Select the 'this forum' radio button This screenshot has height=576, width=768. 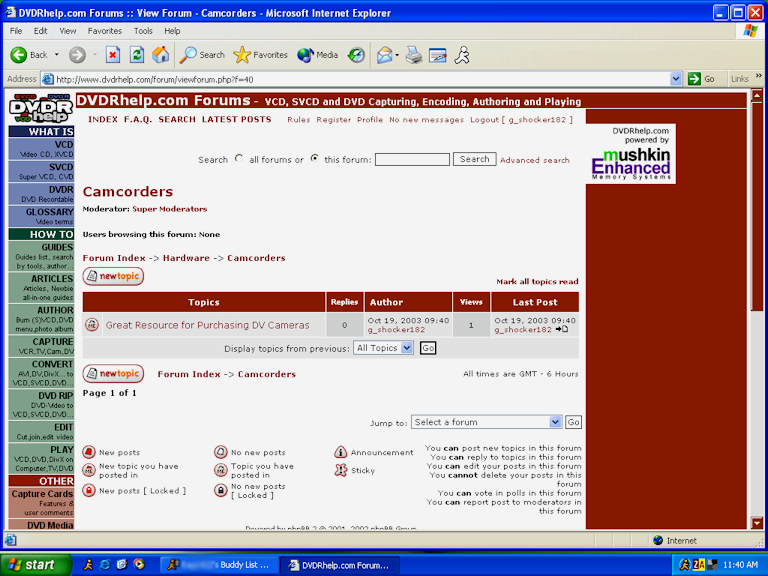click(x=314, y=158)
